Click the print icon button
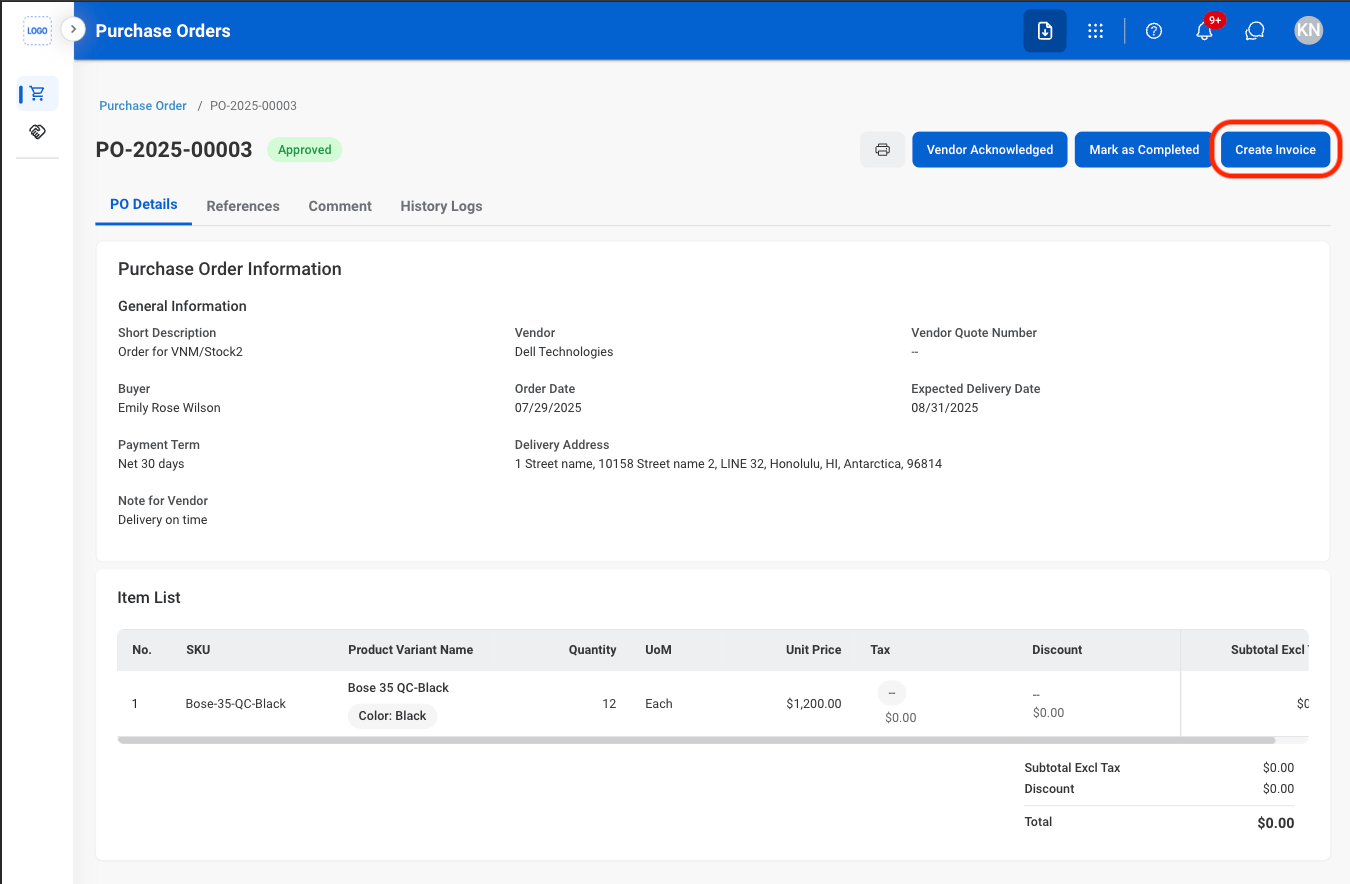This screenshot has height=884, width=1350. point(882,150)
